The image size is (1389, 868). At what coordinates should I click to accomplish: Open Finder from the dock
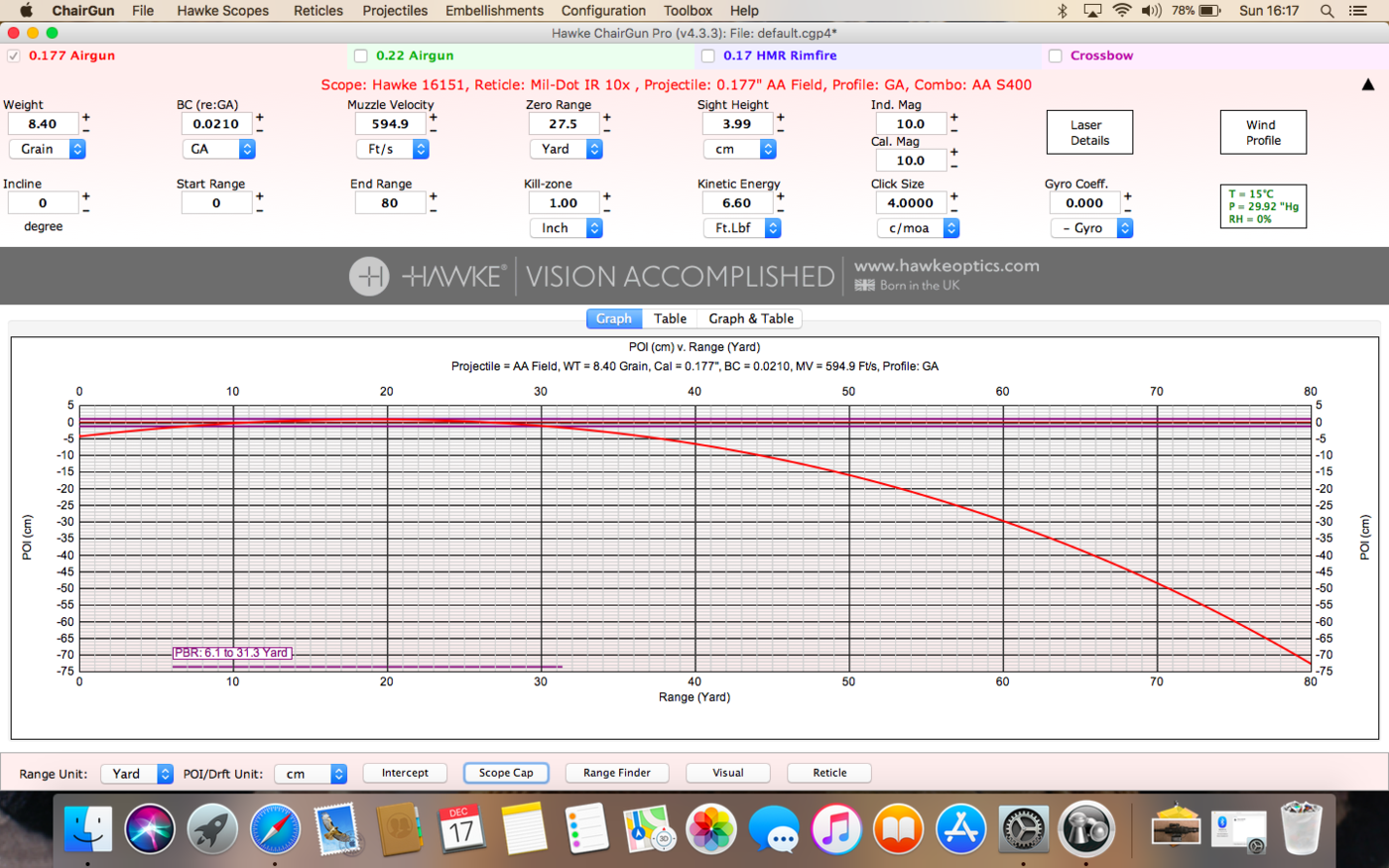[x=88, y=828]
